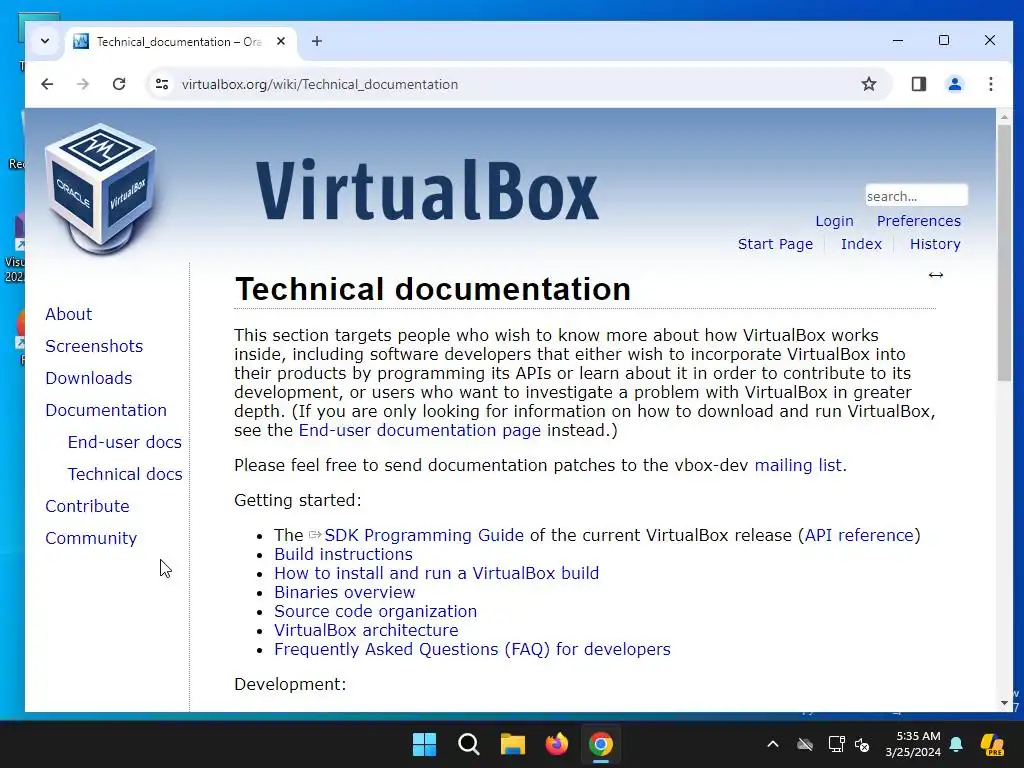Launch Firefox from the taskbar
This screenshot has height=768, width=1024.
tap(557, 744)
